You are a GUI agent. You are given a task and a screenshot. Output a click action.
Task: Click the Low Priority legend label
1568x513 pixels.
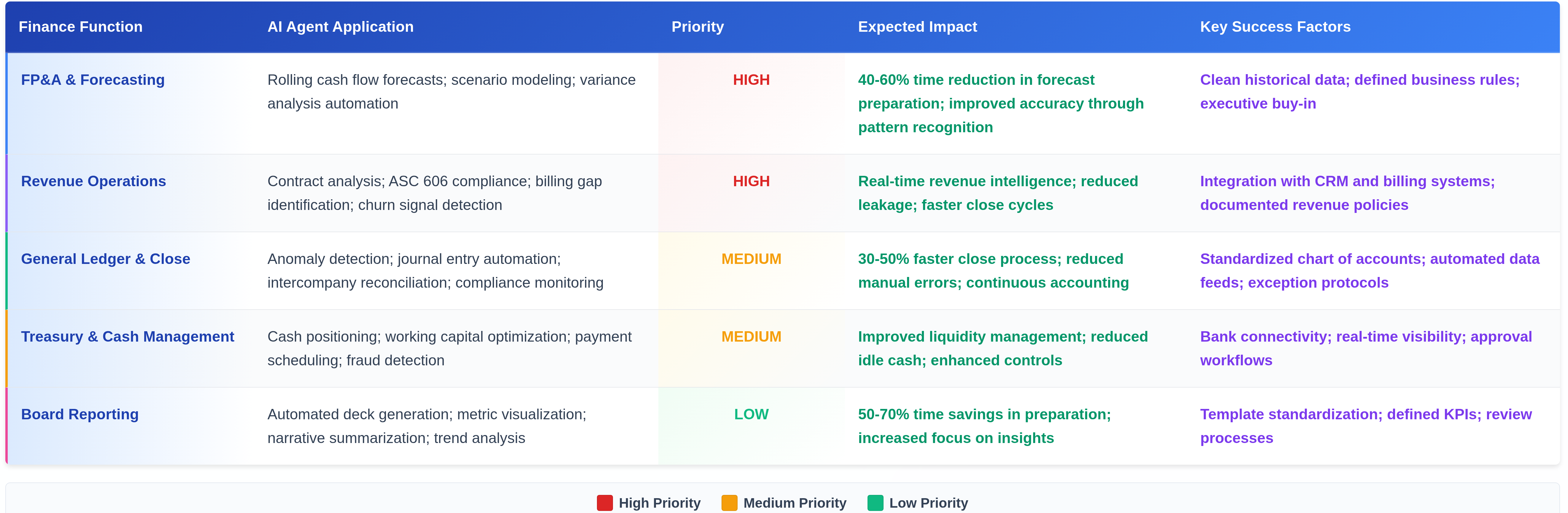click(928, 503)
